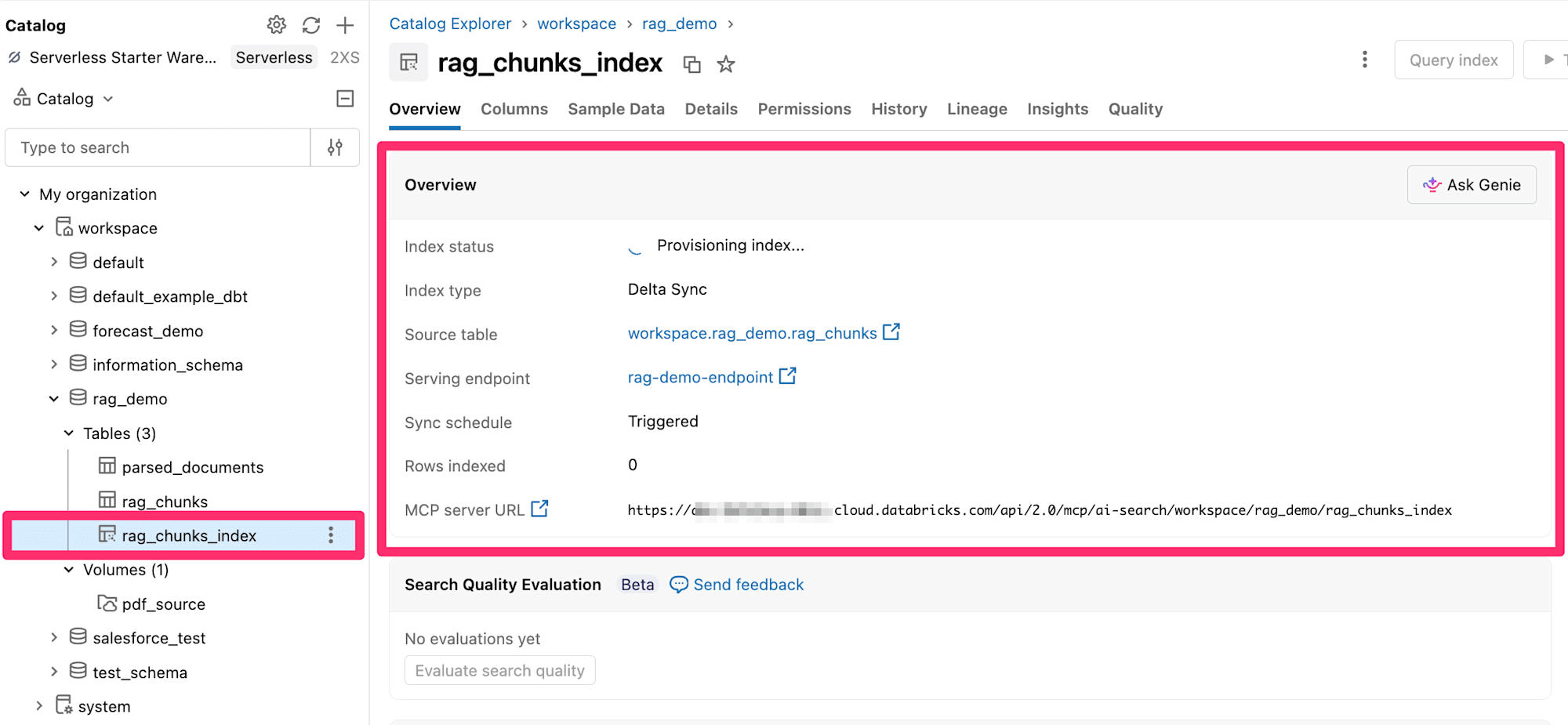Viewport: 1568px width, 725px height.
Task: Click the Send feedback link
Action: click(749, 585)
